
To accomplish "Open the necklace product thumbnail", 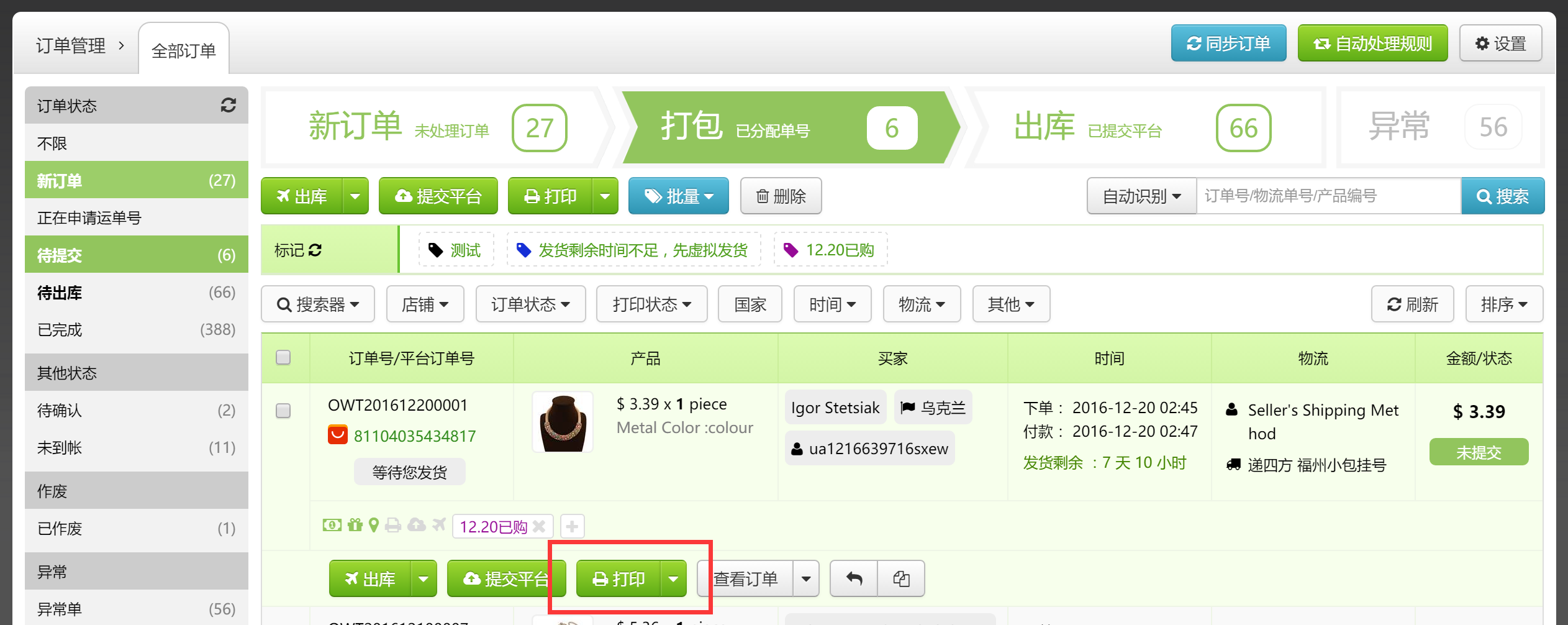I will click(563, 422).
